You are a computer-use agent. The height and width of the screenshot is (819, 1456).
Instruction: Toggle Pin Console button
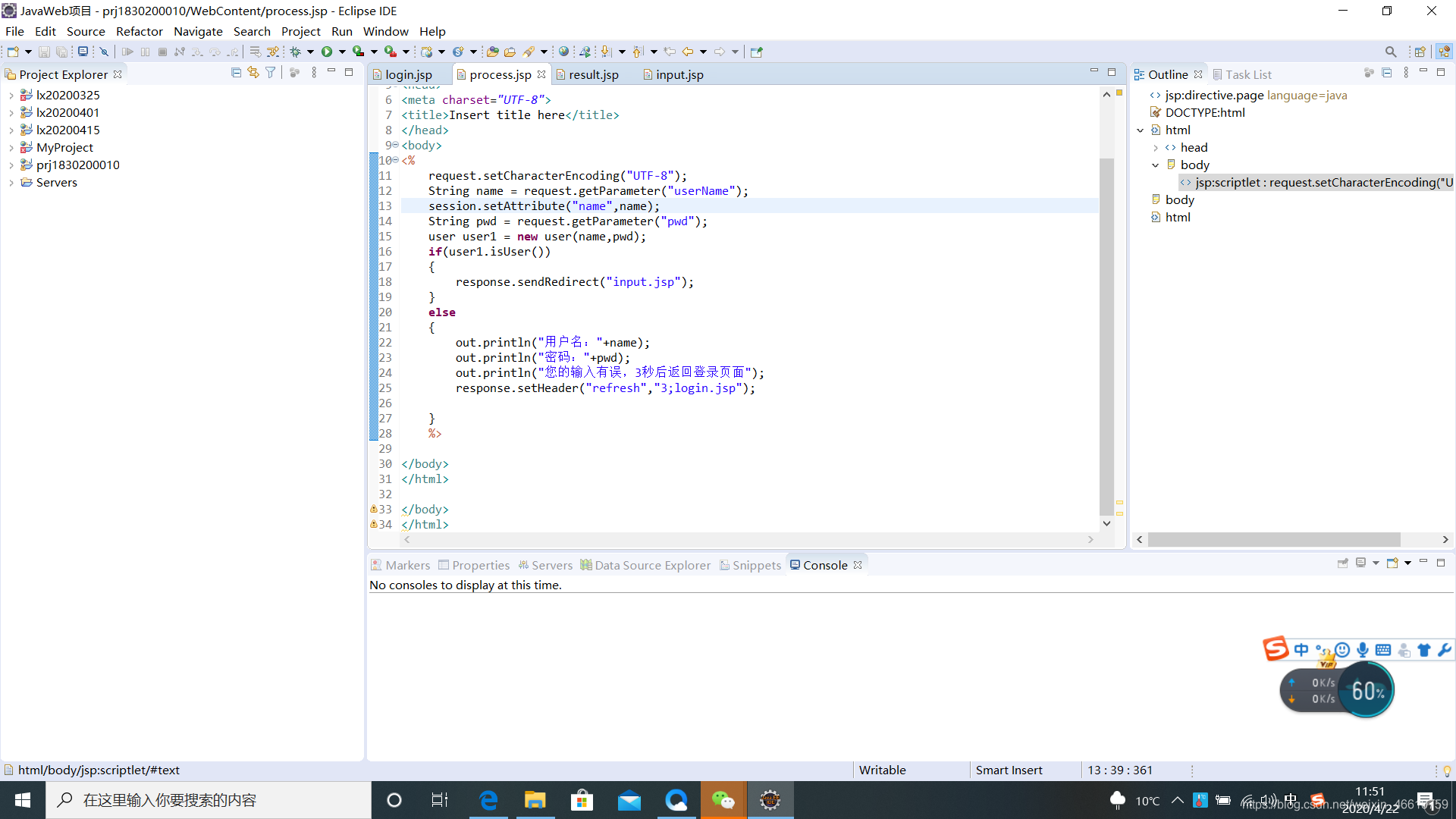coord(1343,563)
